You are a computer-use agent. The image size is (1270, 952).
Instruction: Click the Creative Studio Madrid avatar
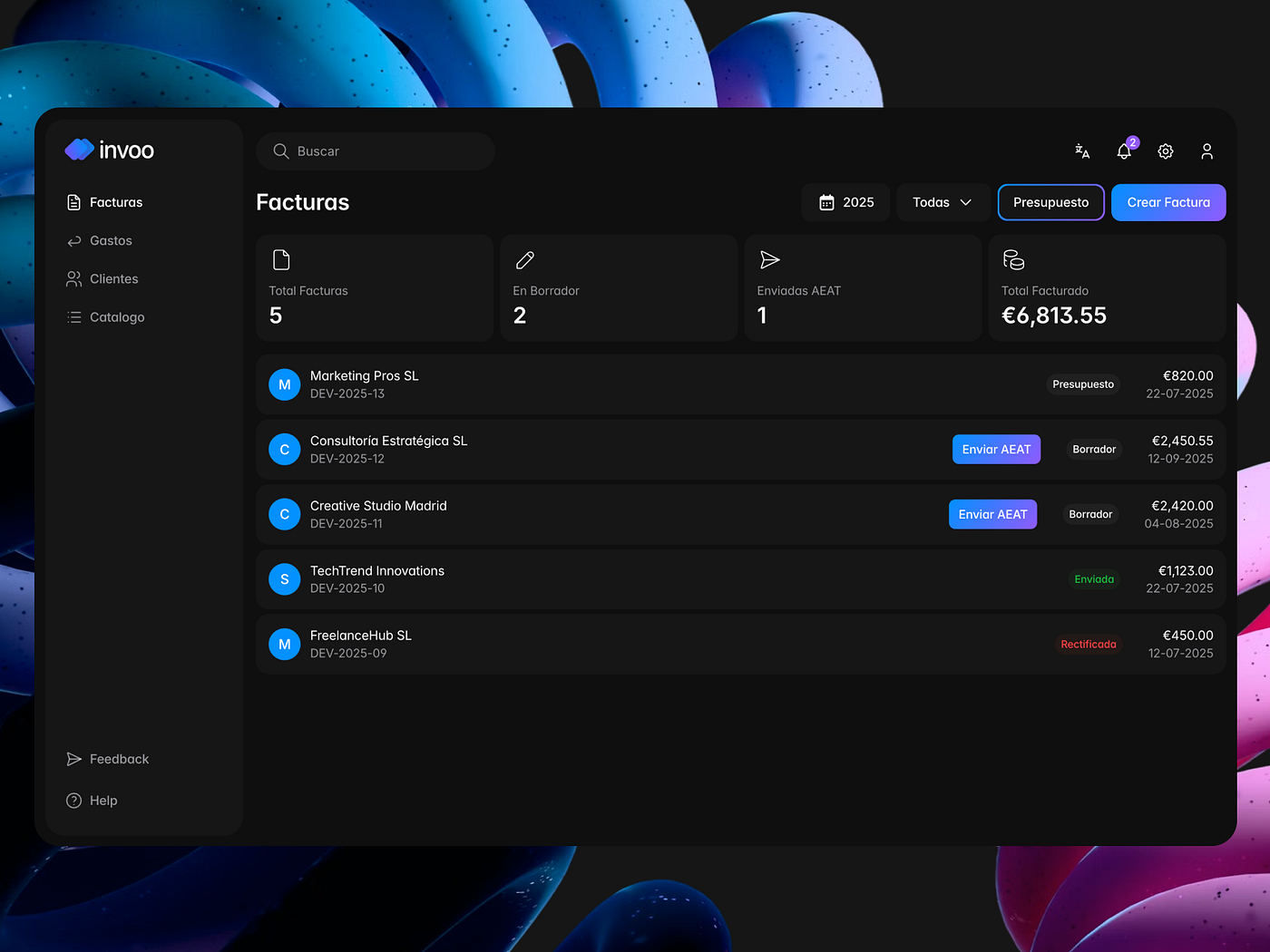pos(285,514)
